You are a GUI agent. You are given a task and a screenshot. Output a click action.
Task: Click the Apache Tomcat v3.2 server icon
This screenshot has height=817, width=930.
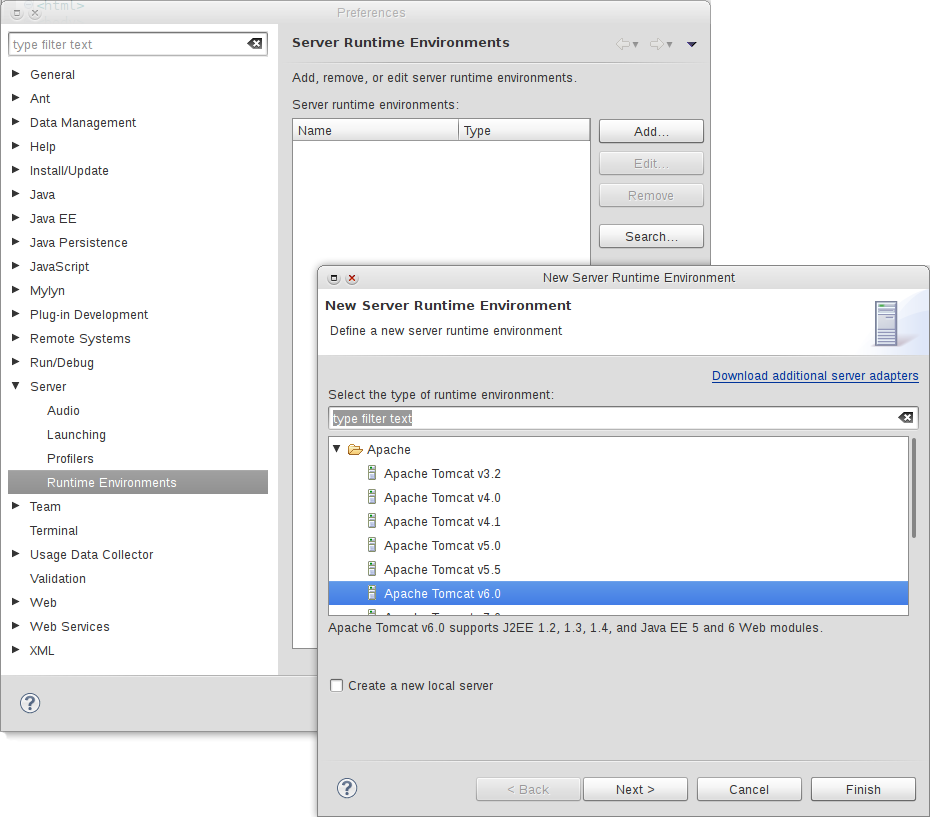click(372, 473)
